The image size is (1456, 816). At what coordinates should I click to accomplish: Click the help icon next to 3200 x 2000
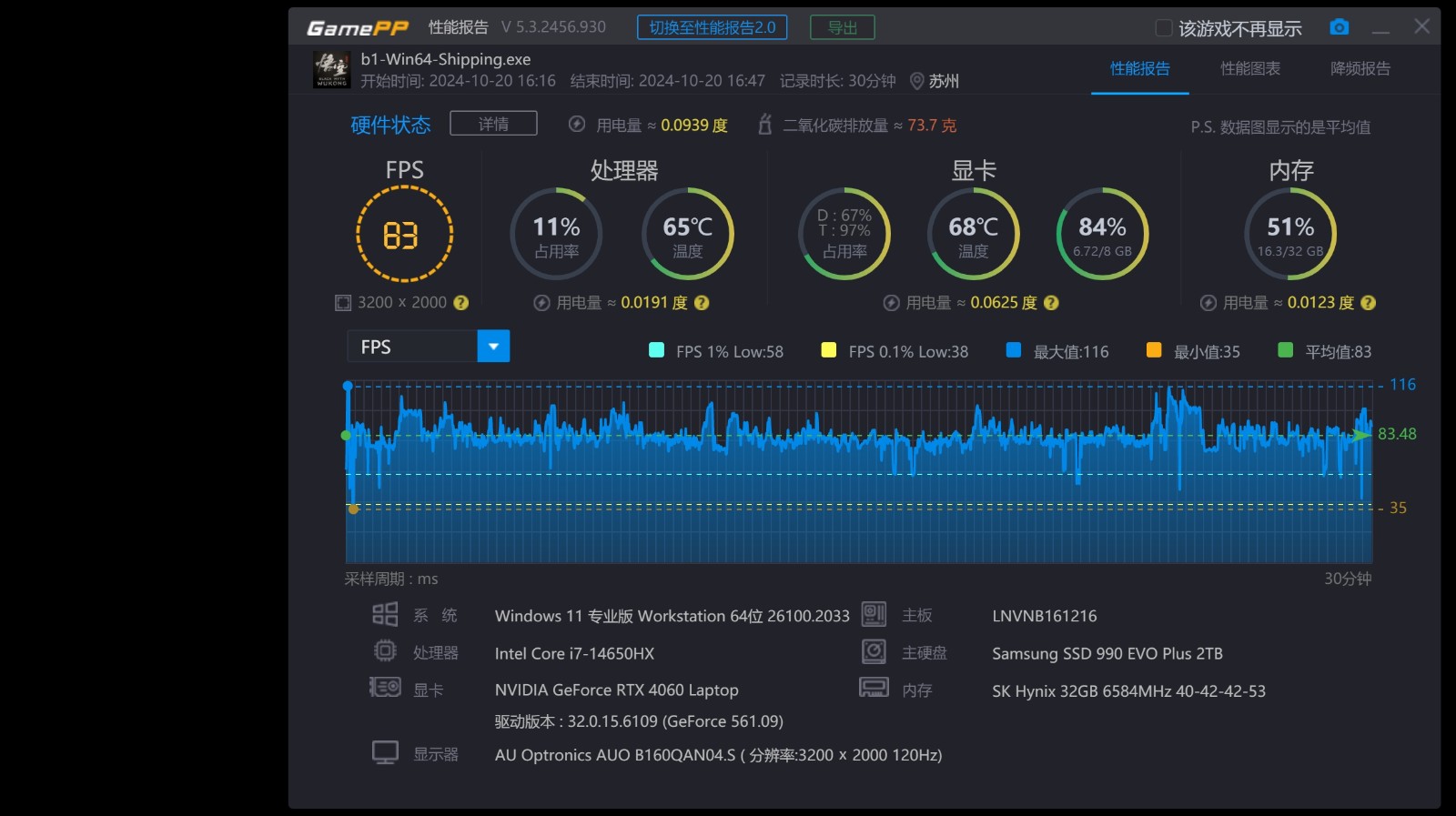(x=461, y=303)
